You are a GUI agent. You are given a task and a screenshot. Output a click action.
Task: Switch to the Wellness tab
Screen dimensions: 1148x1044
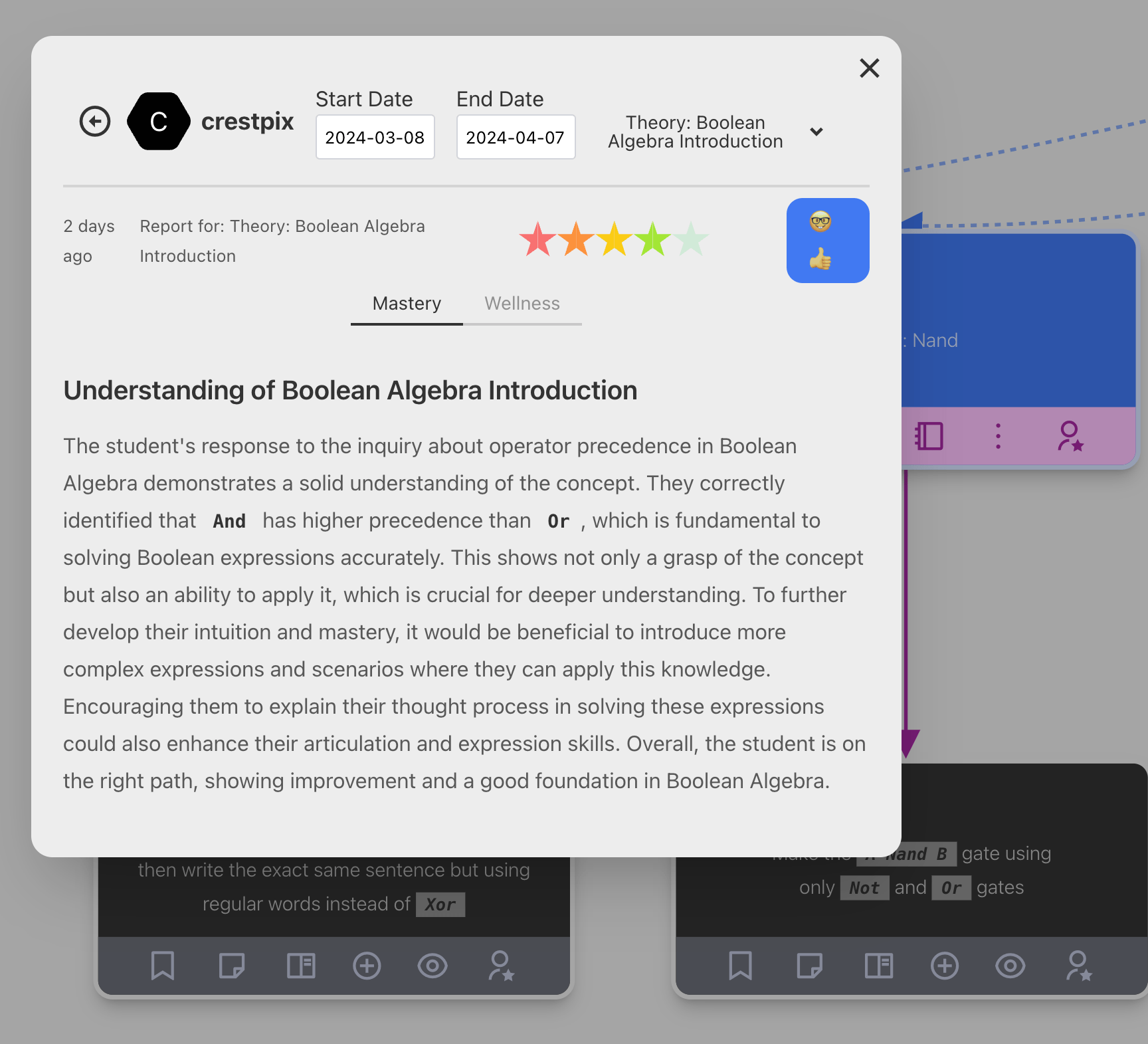522,304
